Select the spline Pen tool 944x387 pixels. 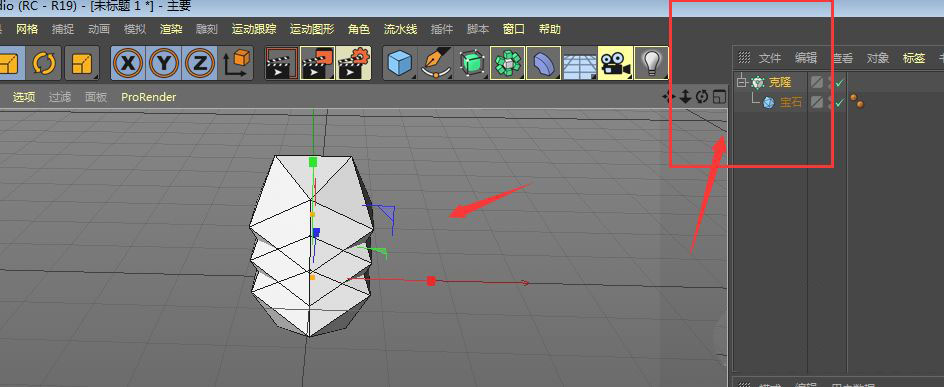coord(436,63)
